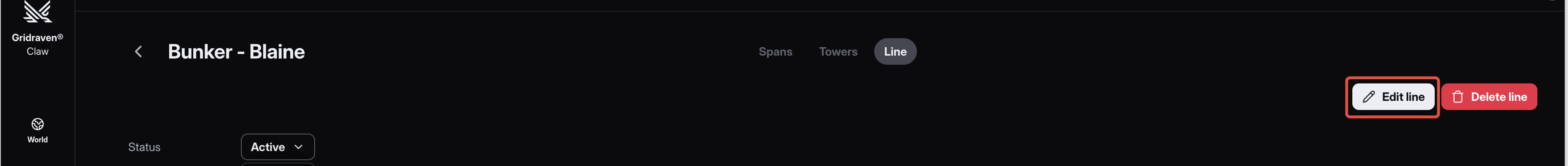Click the chevron arrow beside Active

tap(298, 147)
